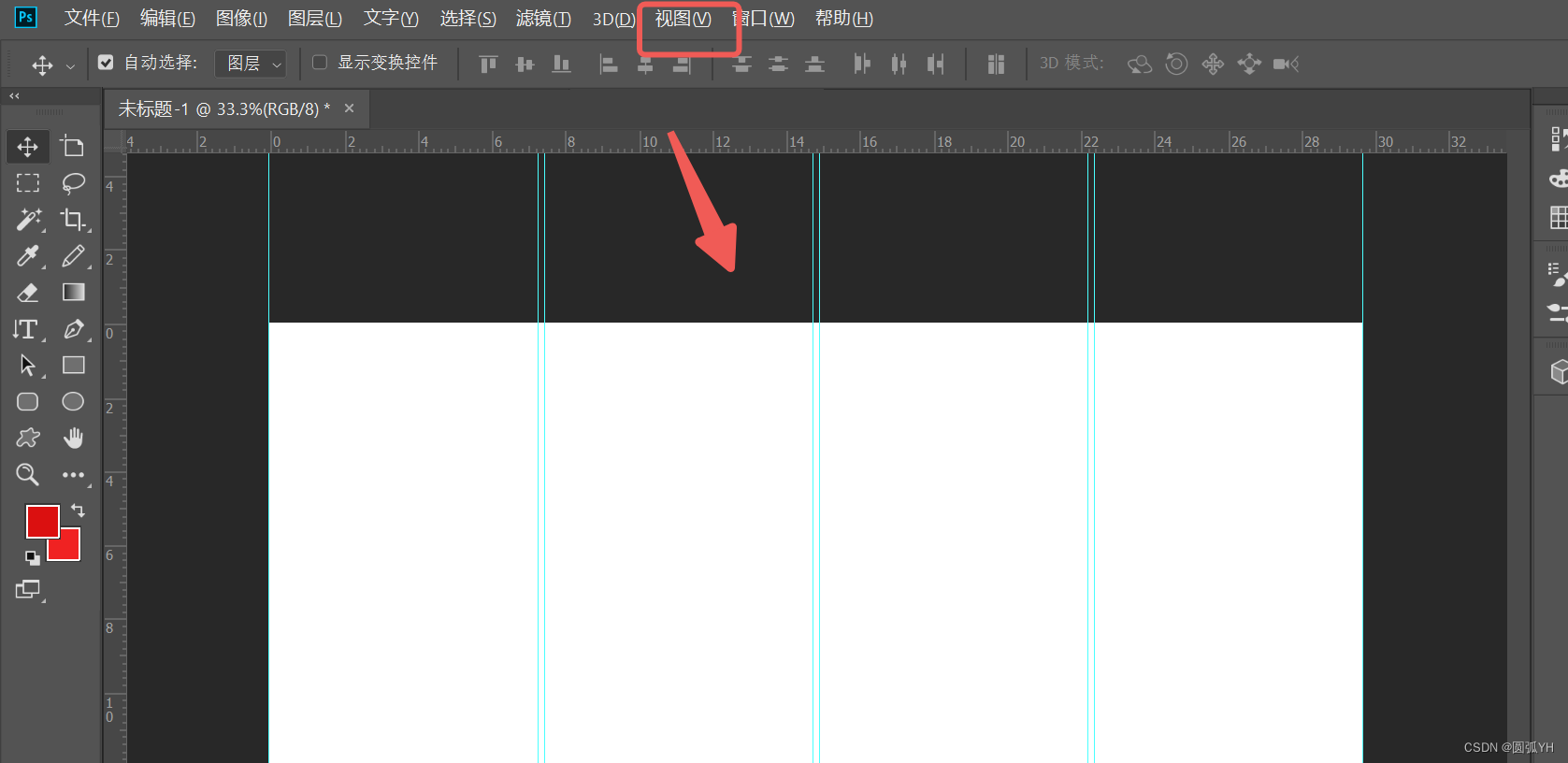
Task: Open the 图像(I) menu
Action: (241, 19)
